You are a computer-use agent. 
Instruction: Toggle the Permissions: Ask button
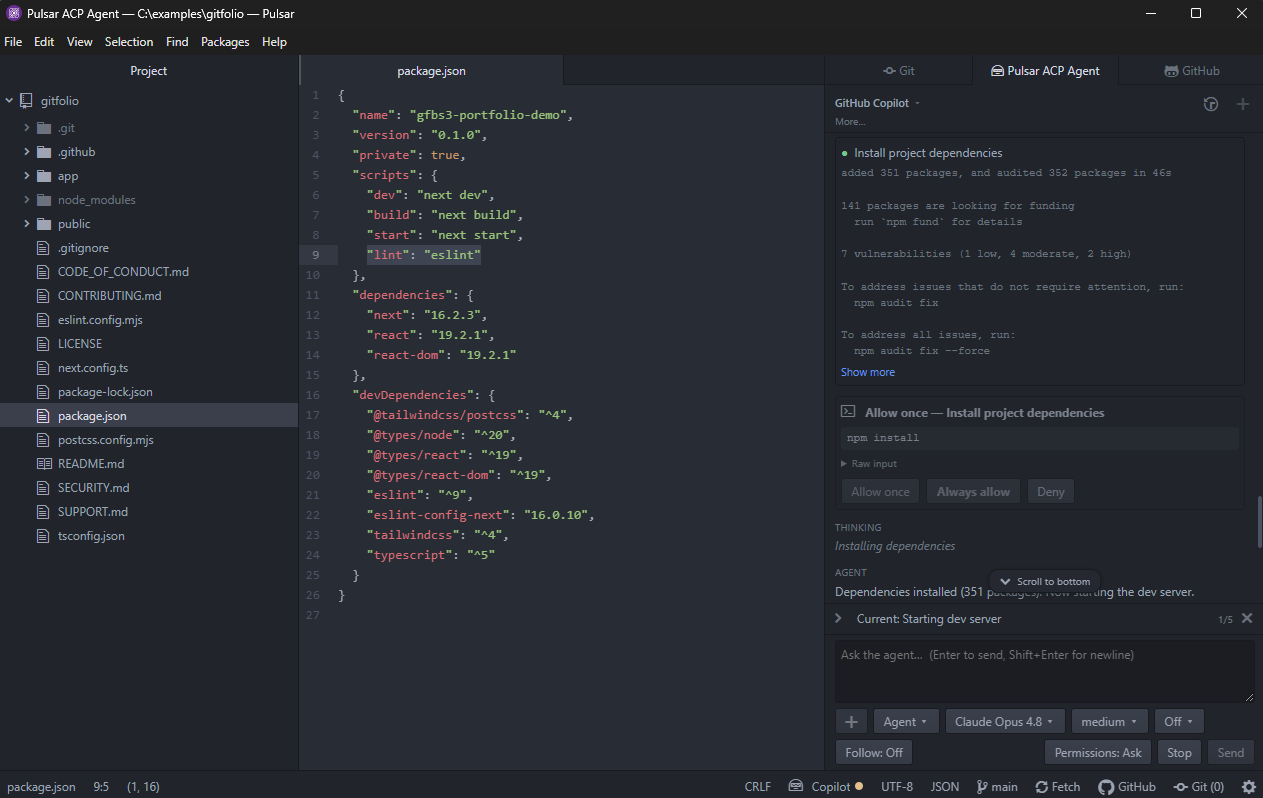[1098, 753]
